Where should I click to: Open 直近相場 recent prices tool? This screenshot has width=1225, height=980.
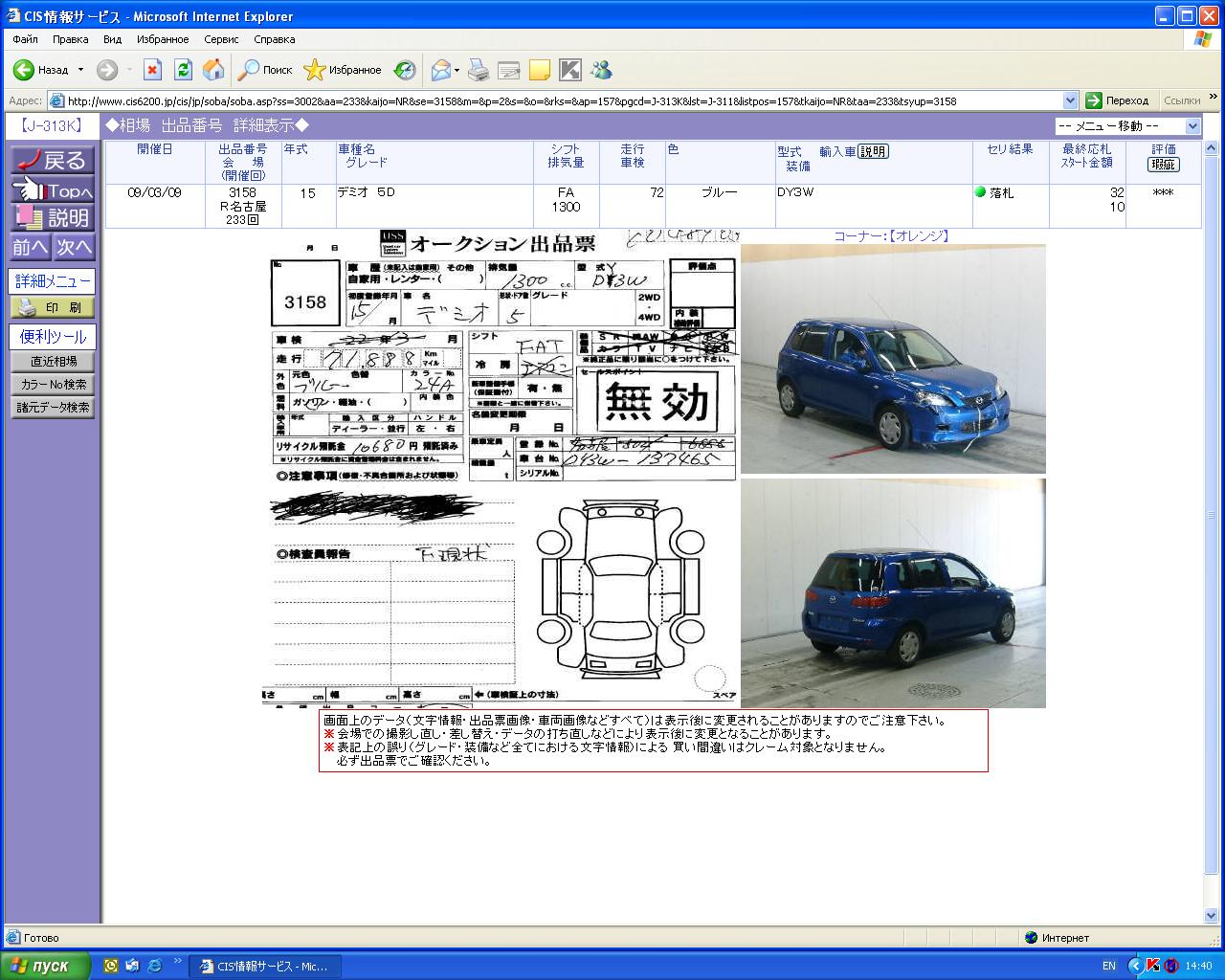coord(53,362)
